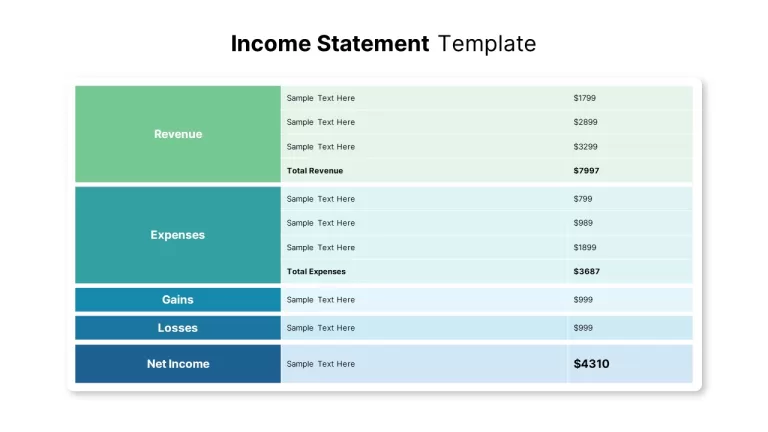This screenshot has width=768, height=432.
Task: Select the Total Expenses label
Action: (316, 271)
